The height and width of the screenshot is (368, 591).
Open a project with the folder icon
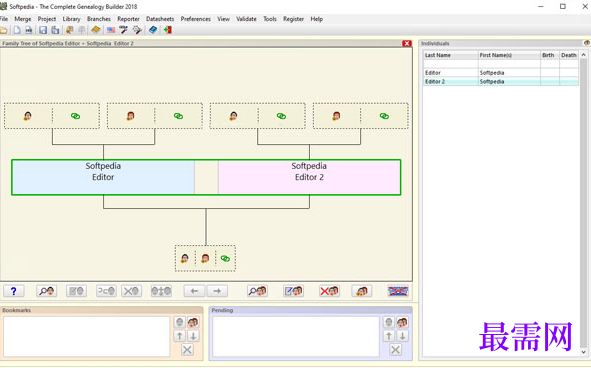[3, 30]
